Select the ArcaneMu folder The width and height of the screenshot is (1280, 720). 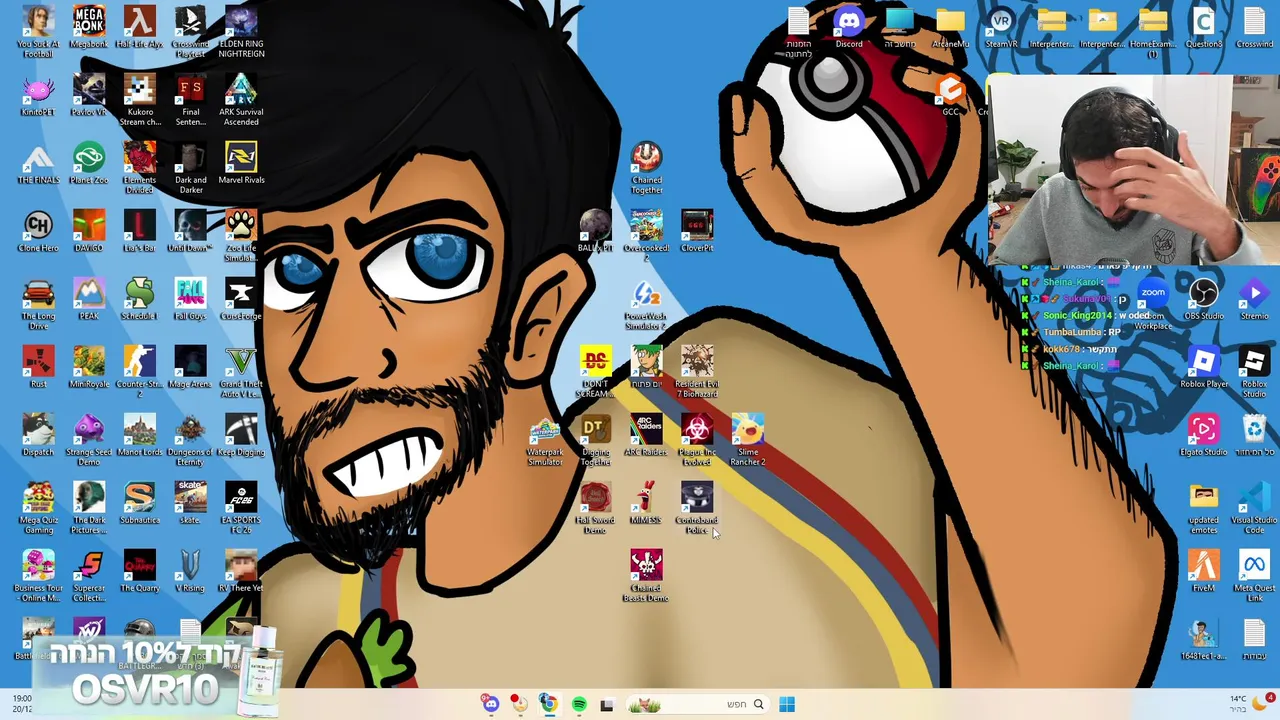coord(950,28)
